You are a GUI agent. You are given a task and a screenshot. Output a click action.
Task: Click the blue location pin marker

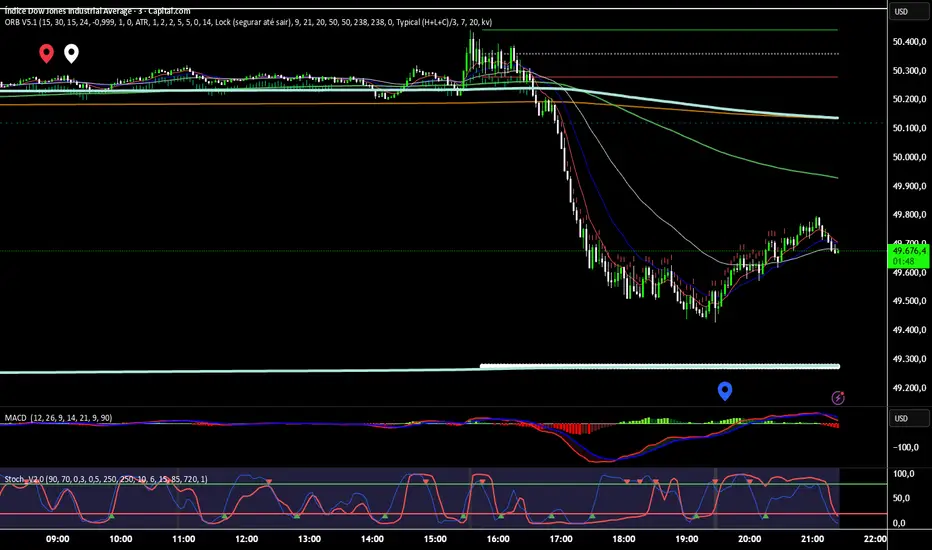pyautogui.click(x=725, y=390)
